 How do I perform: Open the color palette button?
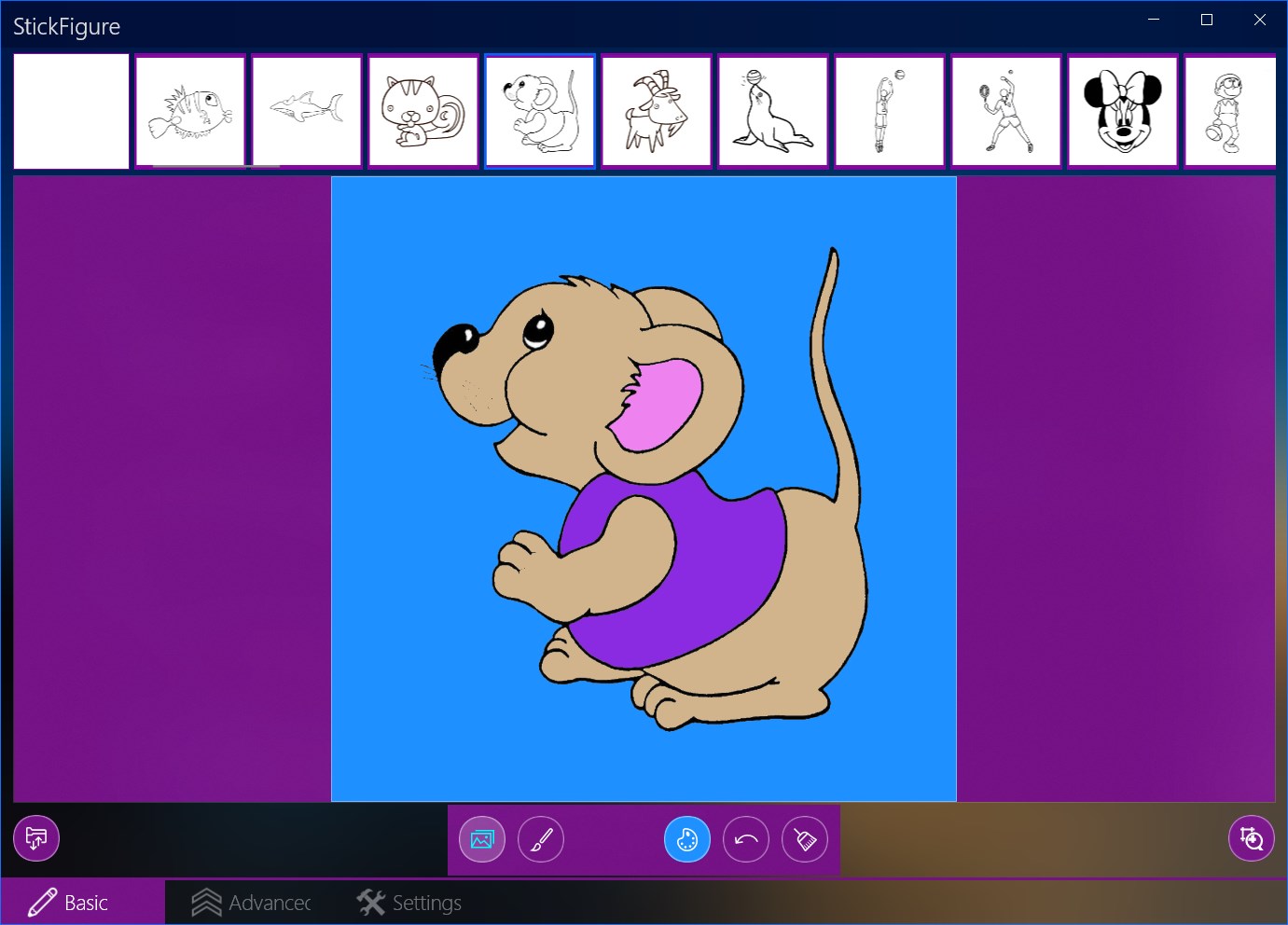pyautogui.click(x=687, y=839)
